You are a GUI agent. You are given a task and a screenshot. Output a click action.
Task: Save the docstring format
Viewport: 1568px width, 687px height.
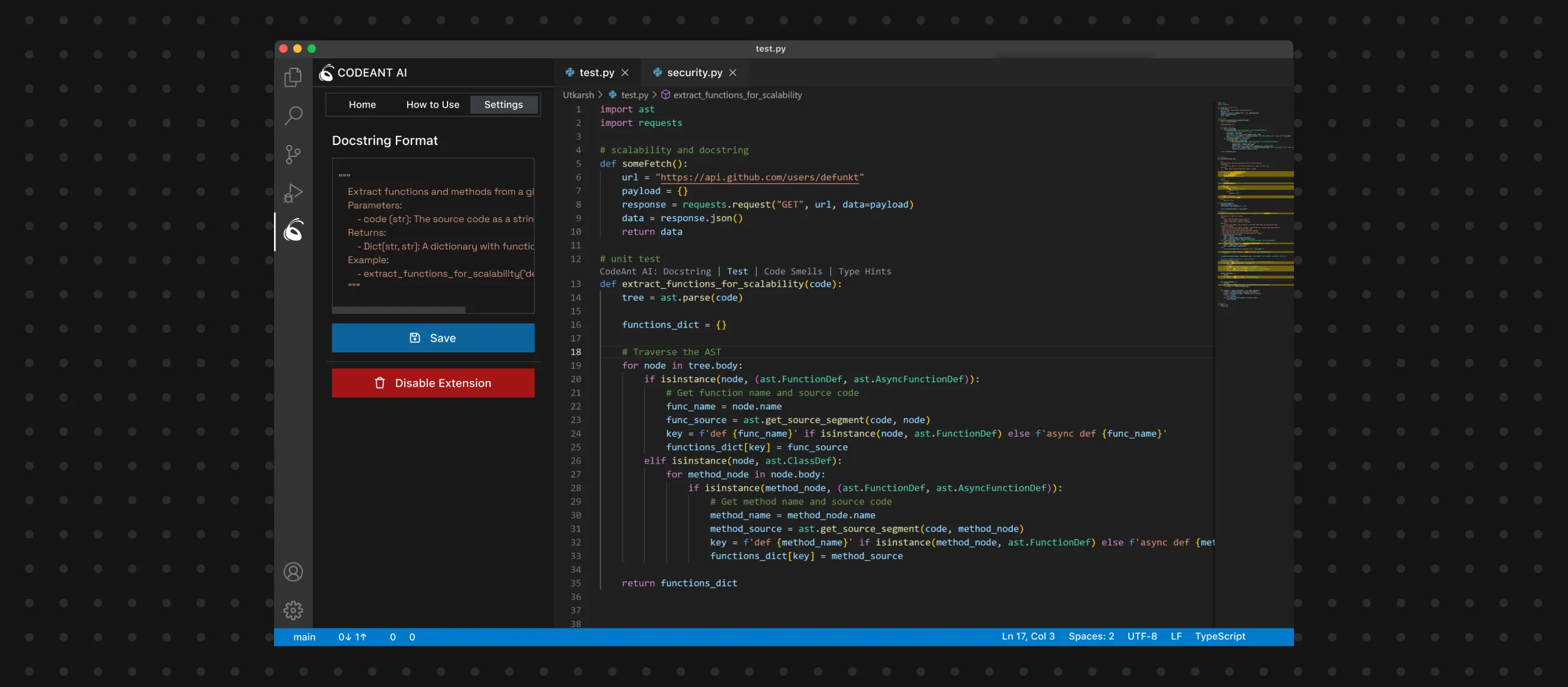[433, 338]
